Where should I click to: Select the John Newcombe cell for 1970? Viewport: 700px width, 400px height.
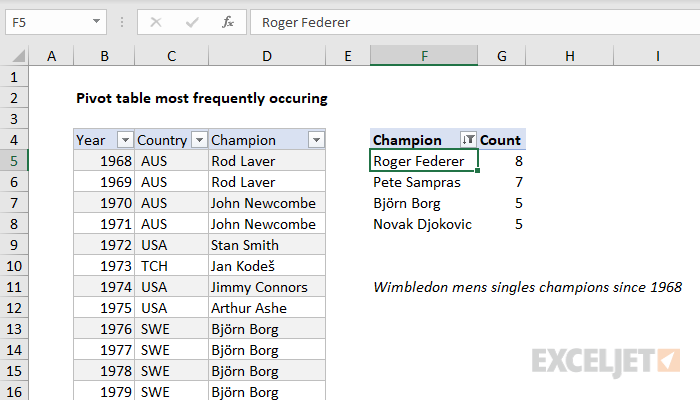[267, 203]
